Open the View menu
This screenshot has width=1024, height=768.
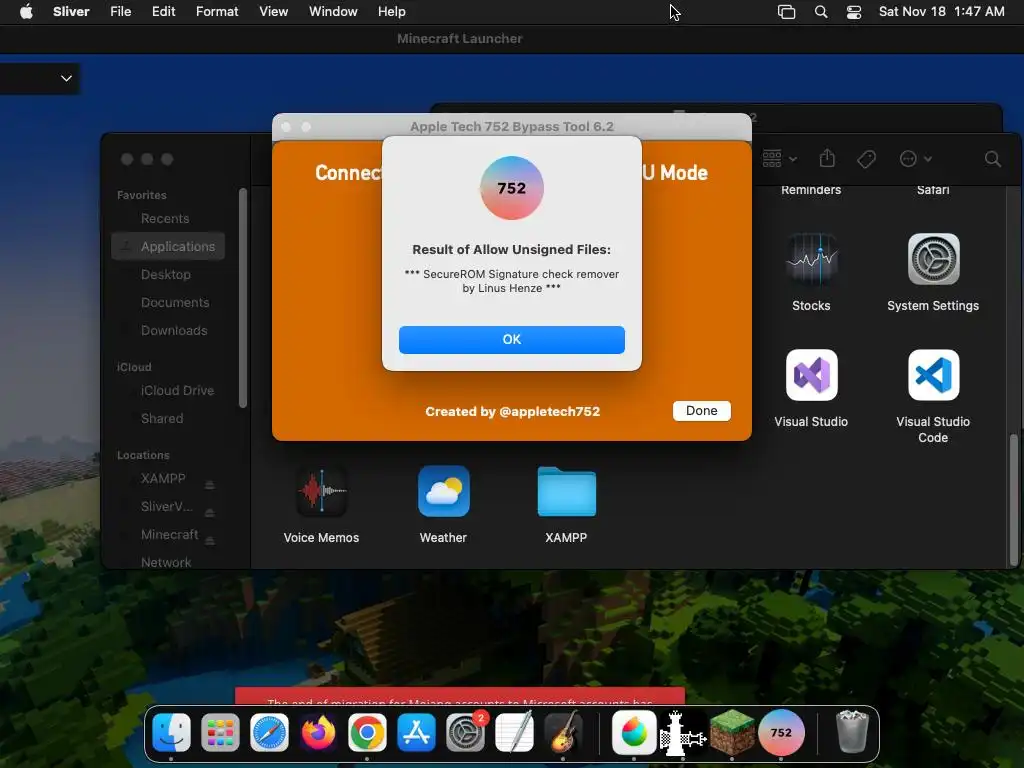point(273,12)
